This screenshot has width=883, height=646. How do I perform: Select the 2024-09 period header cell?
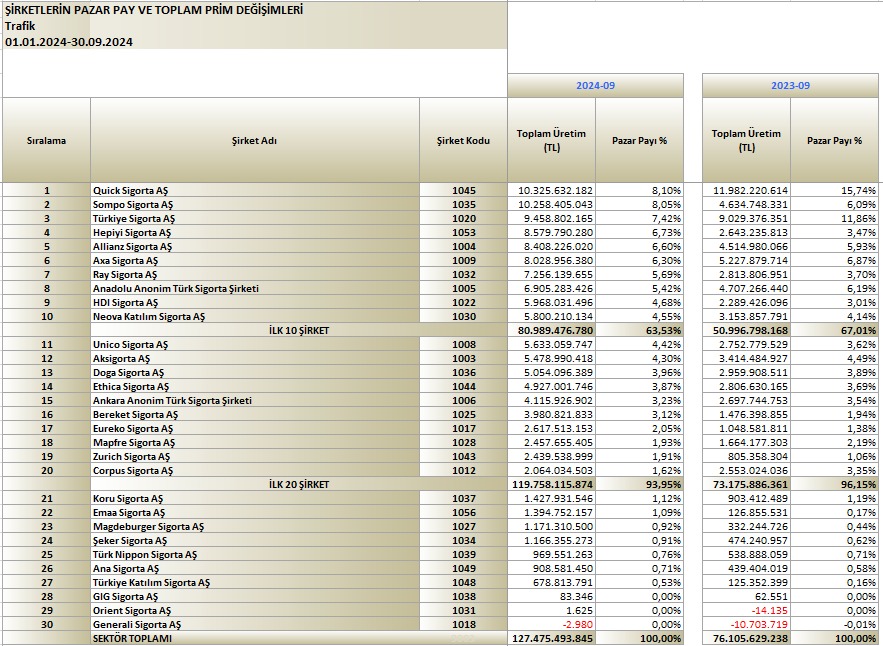coord(595,86)
